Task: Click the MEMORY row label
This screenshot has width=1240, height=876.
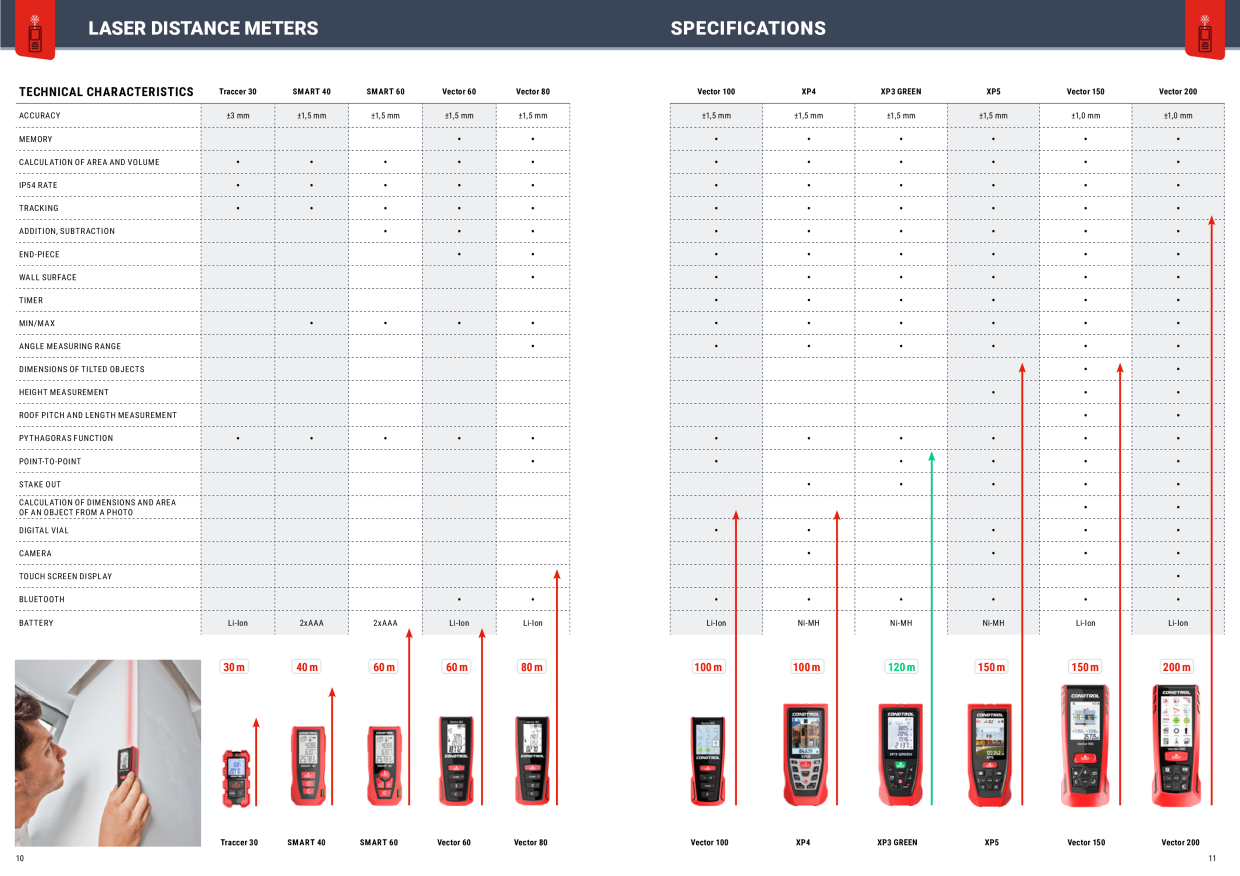Action: pyautogui.click(x=36, y=139)
